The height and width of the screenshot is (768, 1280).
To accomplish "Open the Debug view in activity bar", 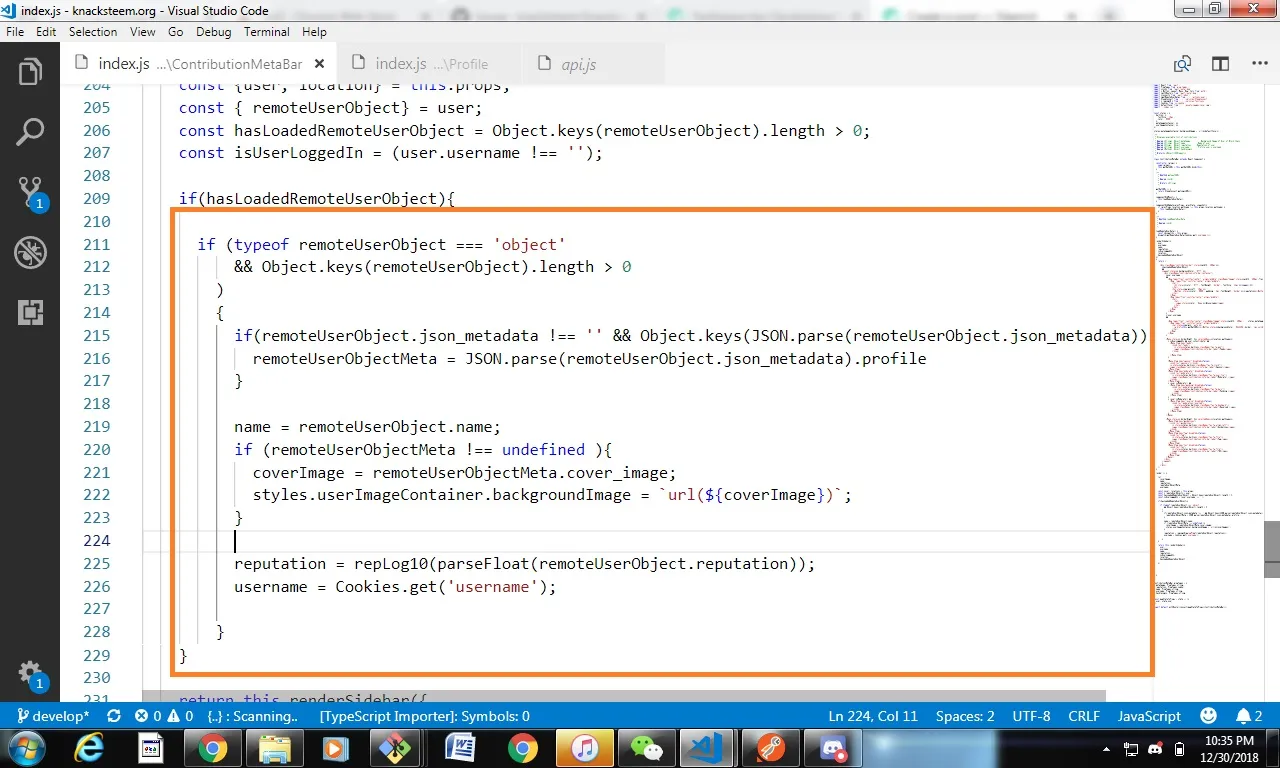I will coord(30,253).
